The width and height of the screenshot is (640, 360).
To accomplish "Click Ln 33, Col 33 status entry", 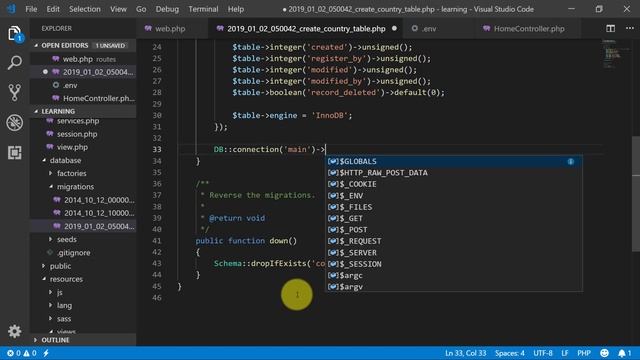I will point(465,353).
